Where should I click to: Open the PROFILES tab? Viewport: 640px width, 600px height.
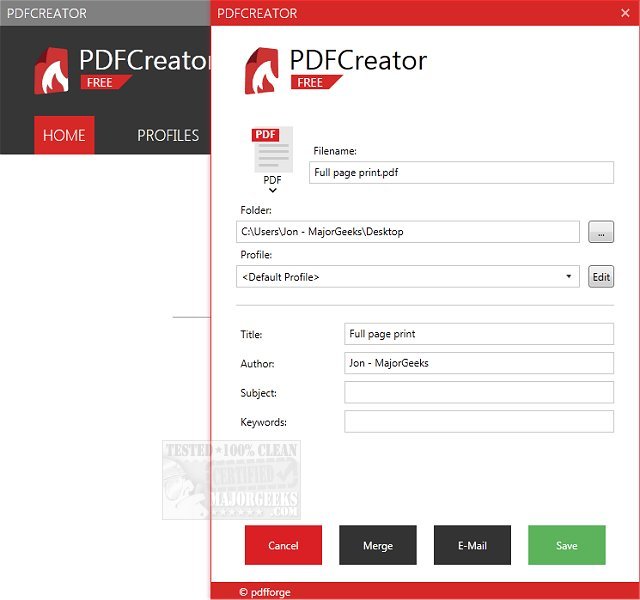(x=168, y=135)
